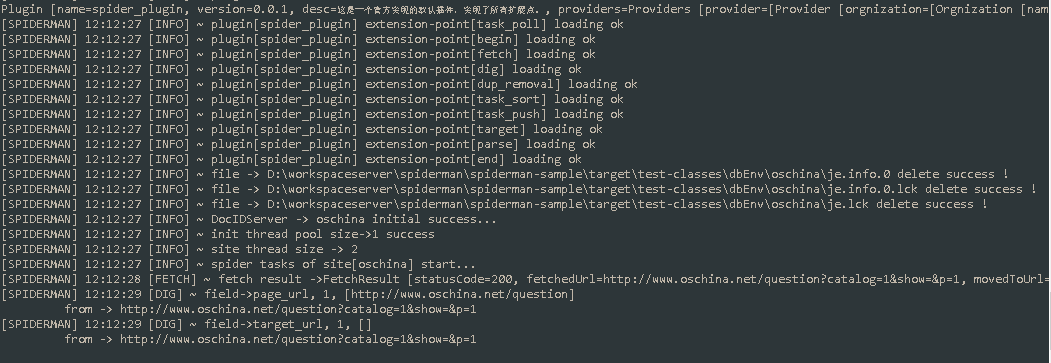The width and height of the screenshot is (1051, 363).
Task: Select the site thread size line
Action: 180,249
